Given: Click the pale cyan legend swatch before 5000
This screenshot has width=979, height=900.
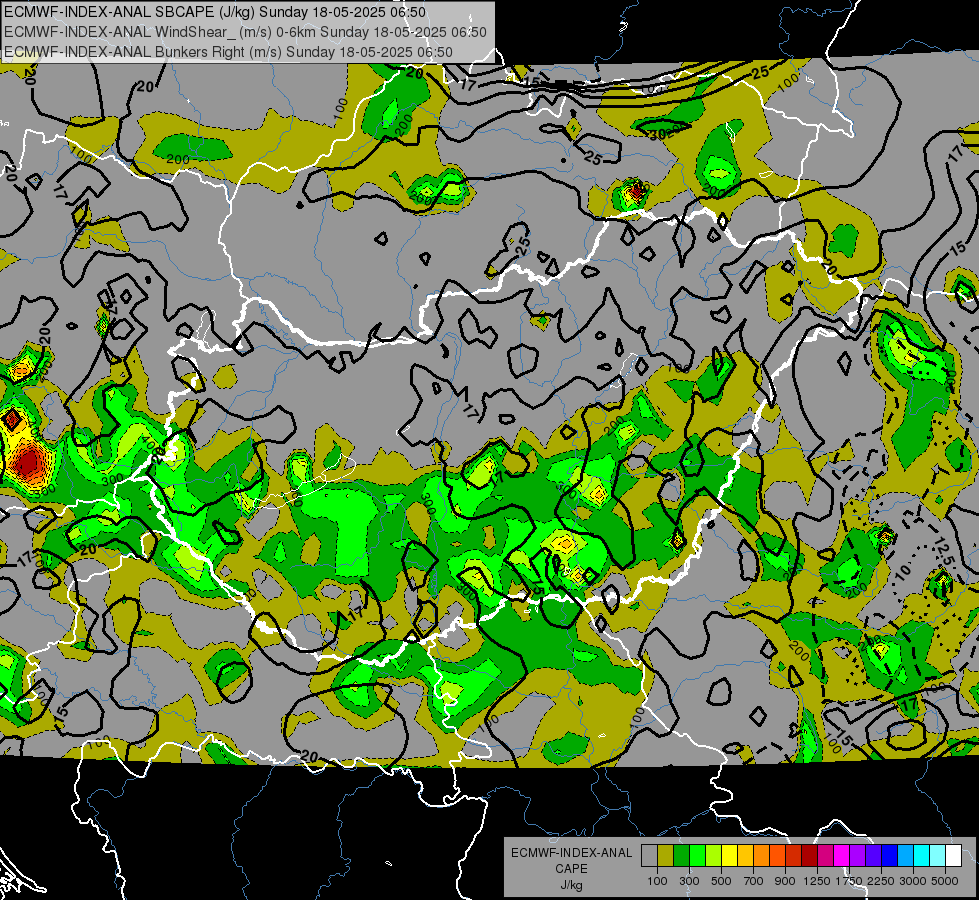Looking at the screenshot, I should [938, 856].
